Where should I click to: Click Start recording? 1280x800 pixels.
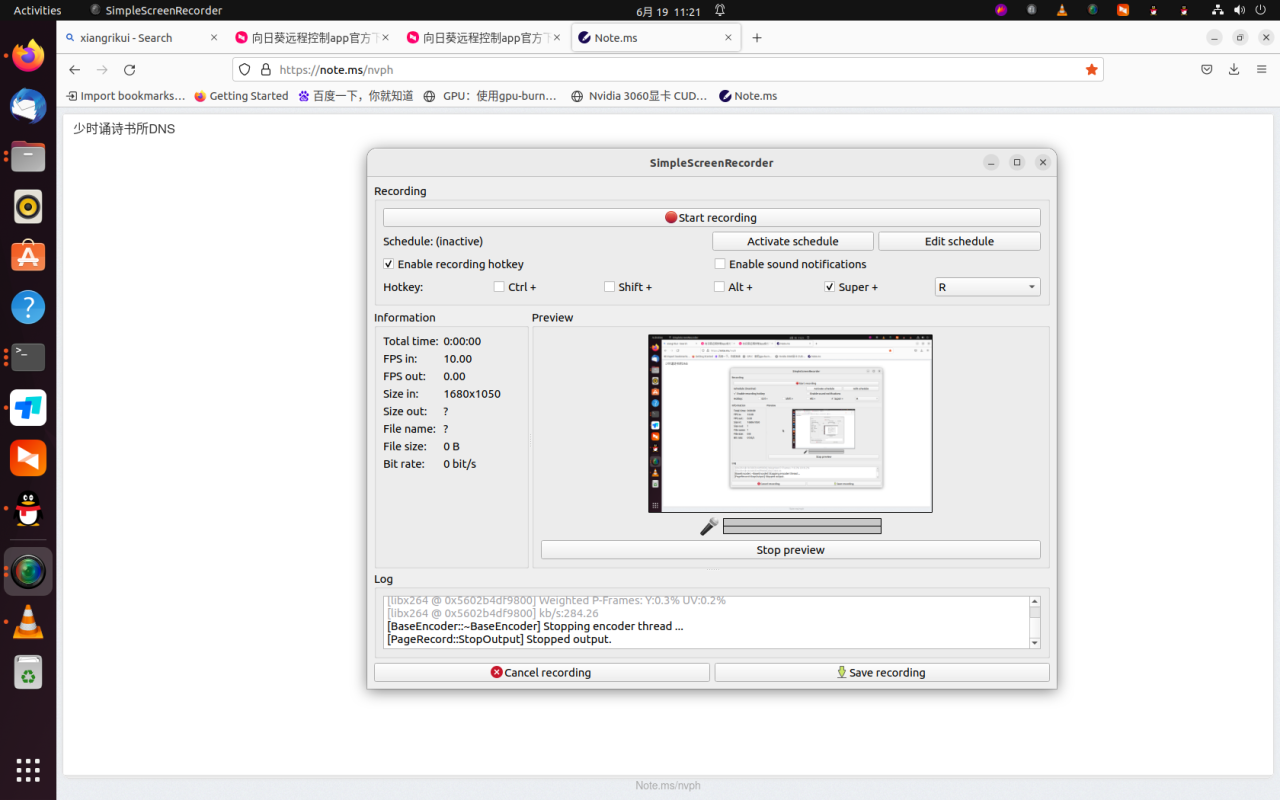pos(711,217)
